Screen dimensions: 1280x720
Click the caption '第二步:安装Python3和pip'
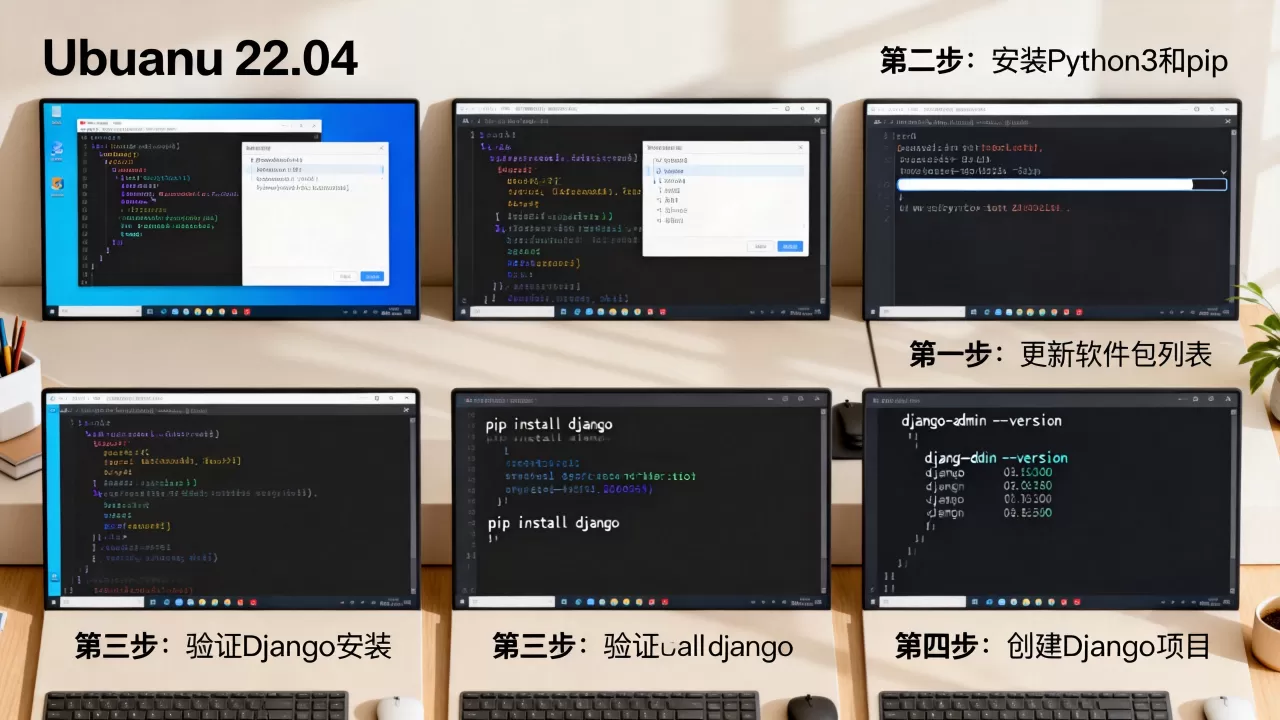1054,62
